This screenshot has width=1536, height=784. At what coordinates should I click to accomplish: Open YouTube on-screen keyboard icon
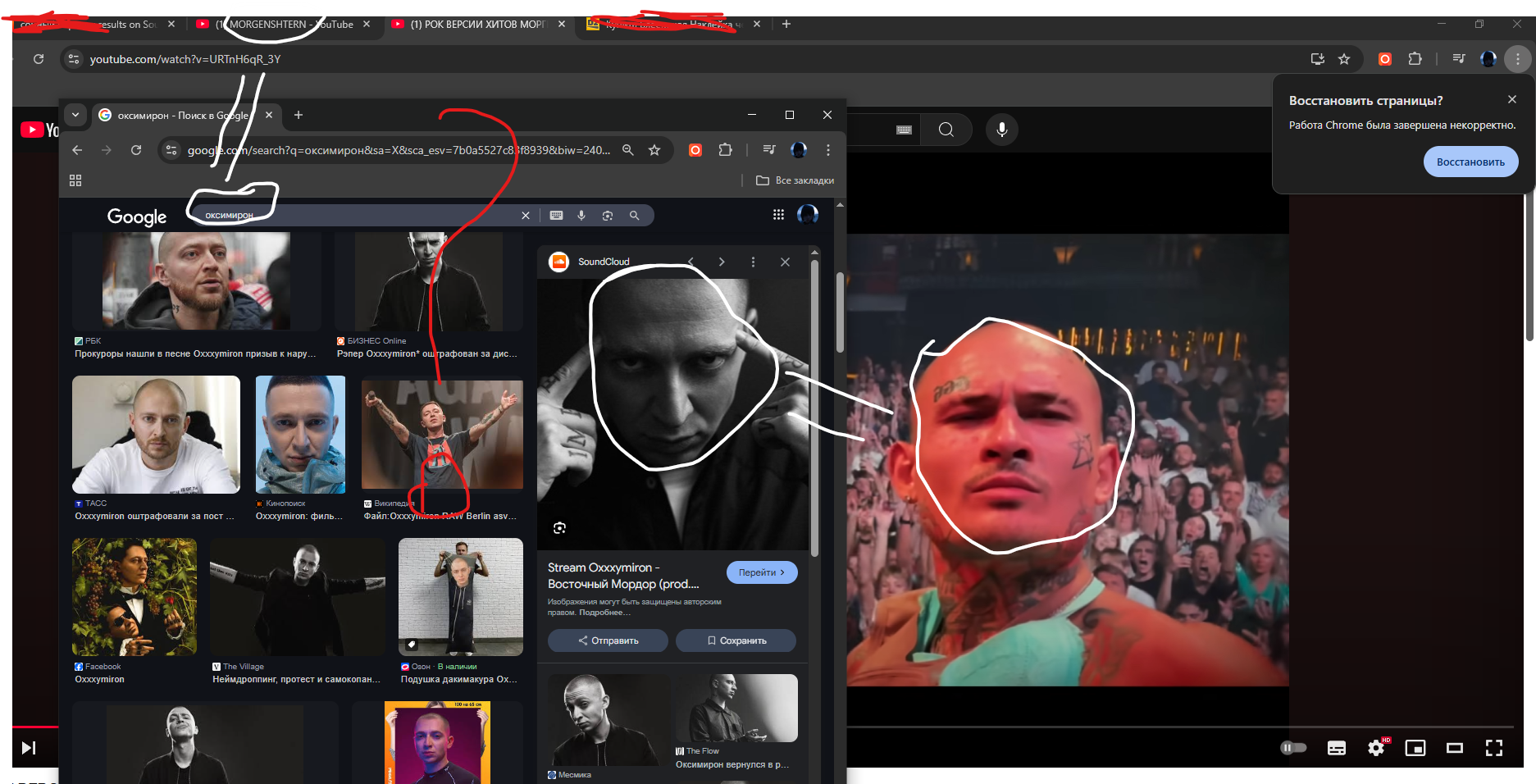(x=905, y=130)
